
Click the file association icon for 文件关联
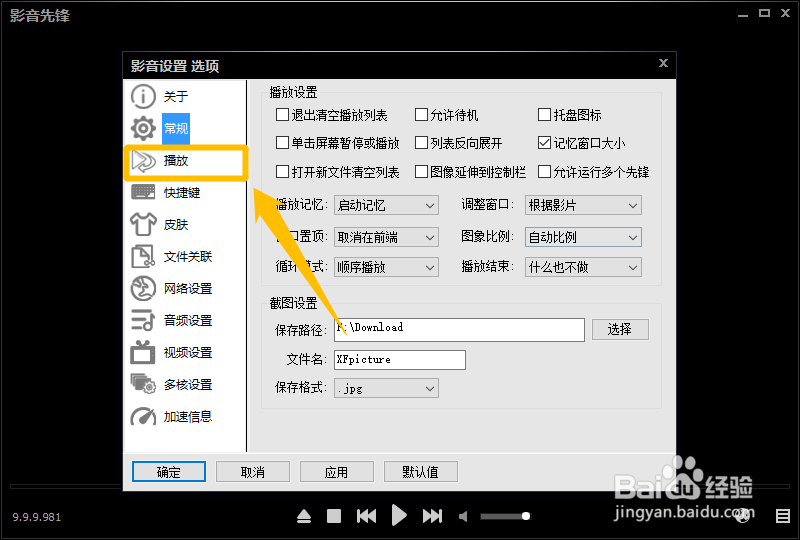(x=143, y=256)
